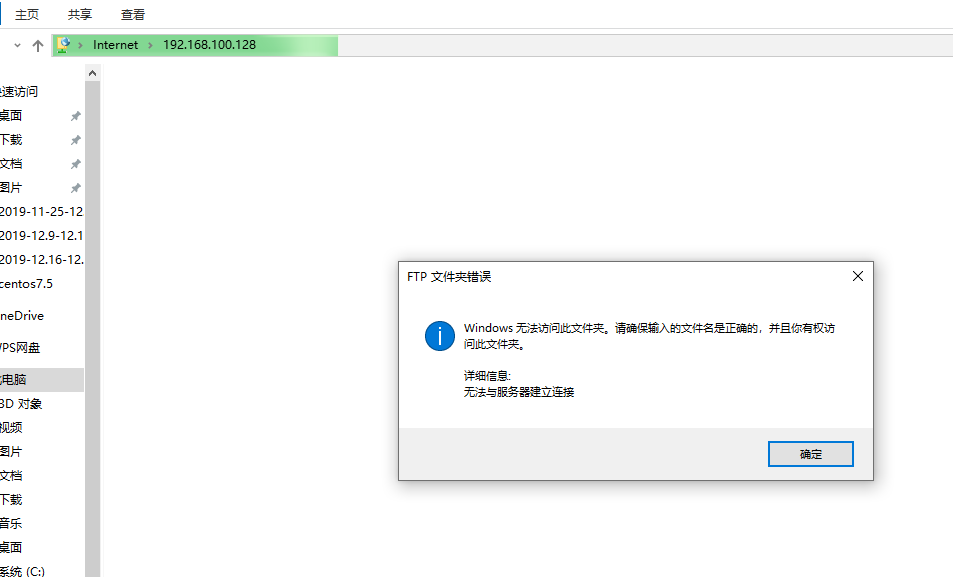Select 此电脑 (This PC) in sidebar
Screen dimensions: 953x577
pyautogui.click(x=42, y=380)
